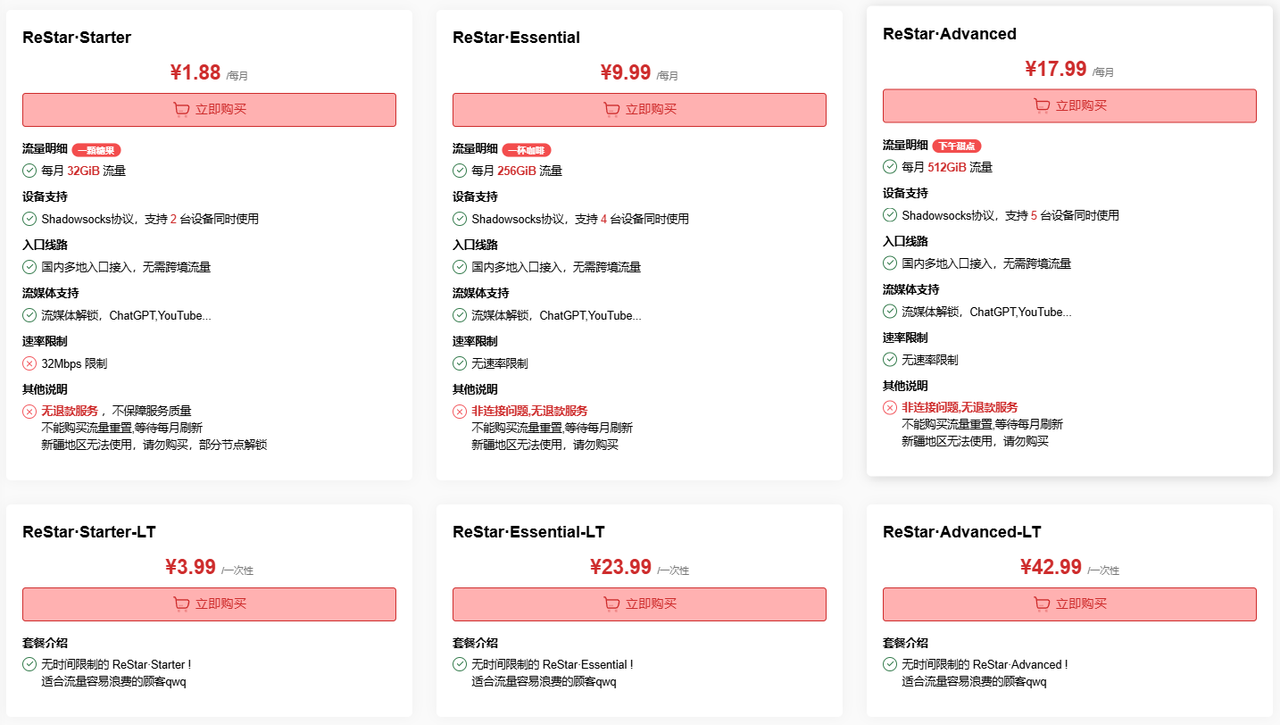The height and width of the screenshot is (725, 1280).
Task: Purchase the ReStar·Advanced ¥17.99 plan
Action: (x=1069, y=106)
